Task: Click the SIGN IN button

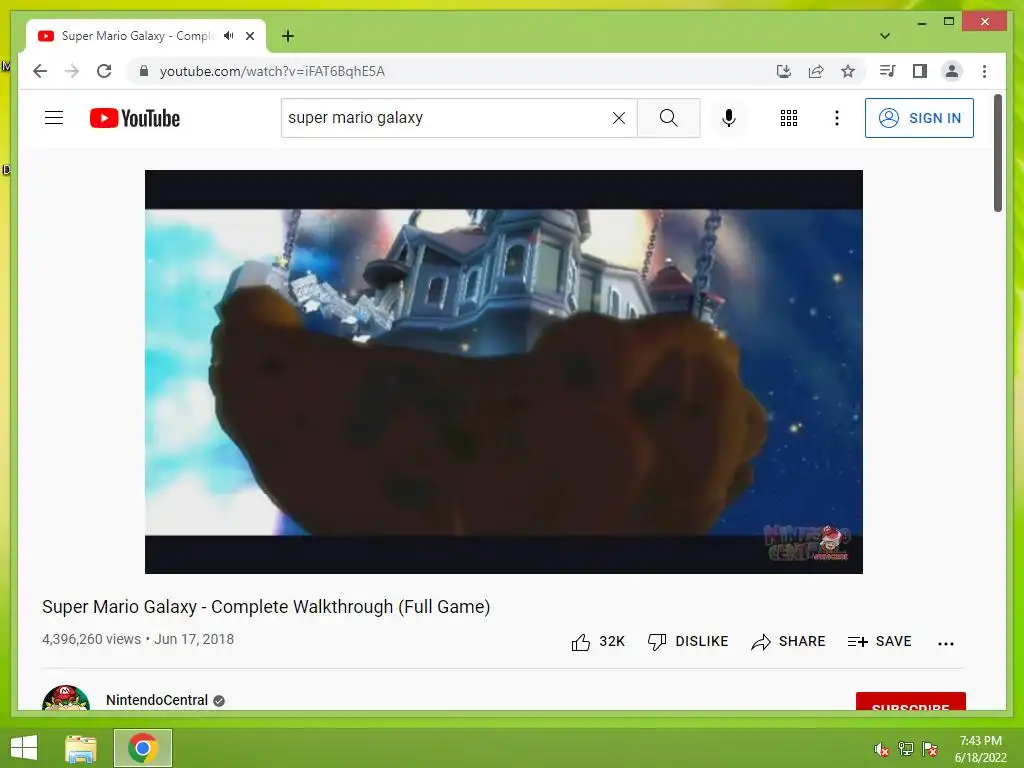Action: 919,118
